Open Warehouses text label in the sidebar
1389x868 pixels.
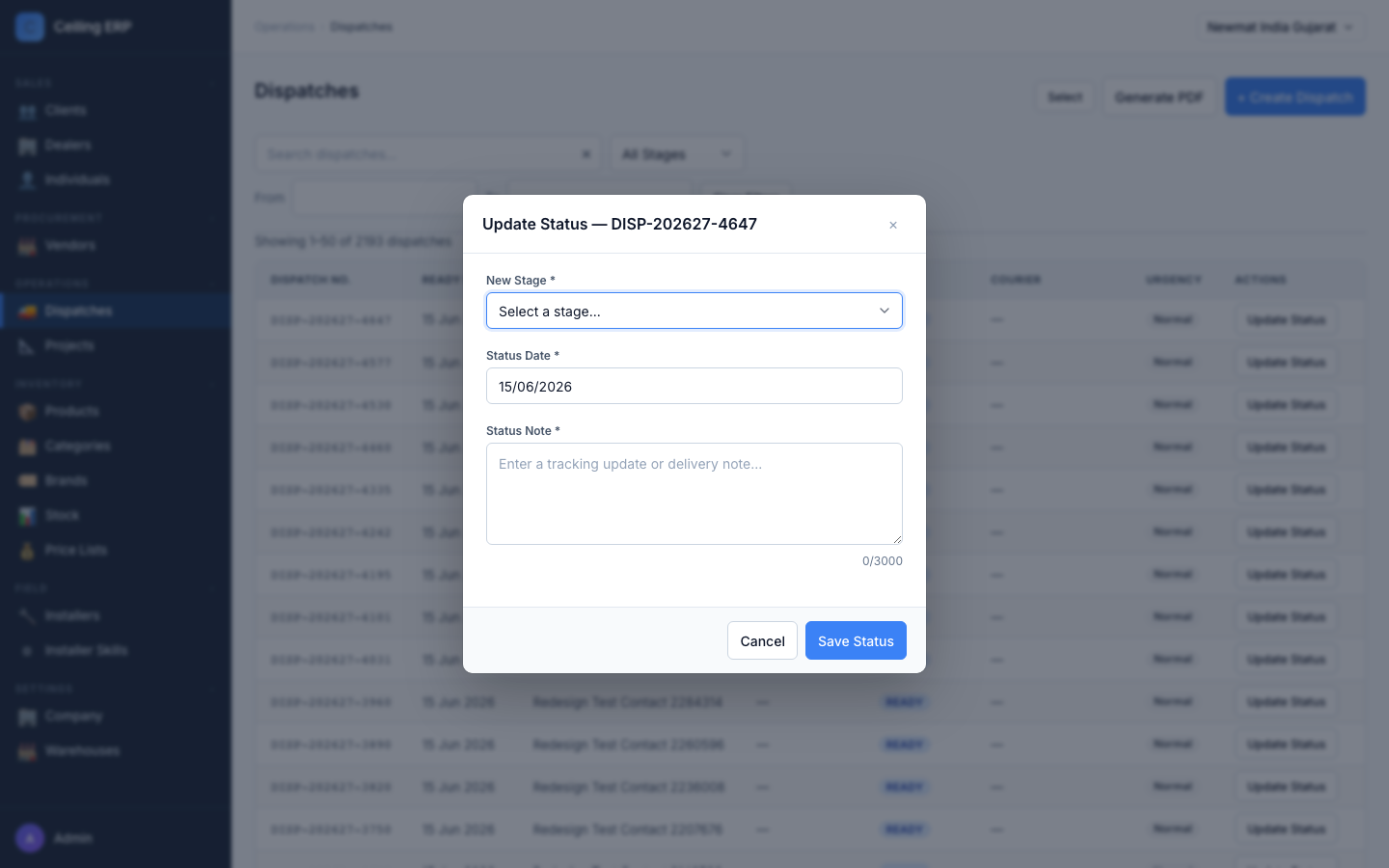pos(82,751)
